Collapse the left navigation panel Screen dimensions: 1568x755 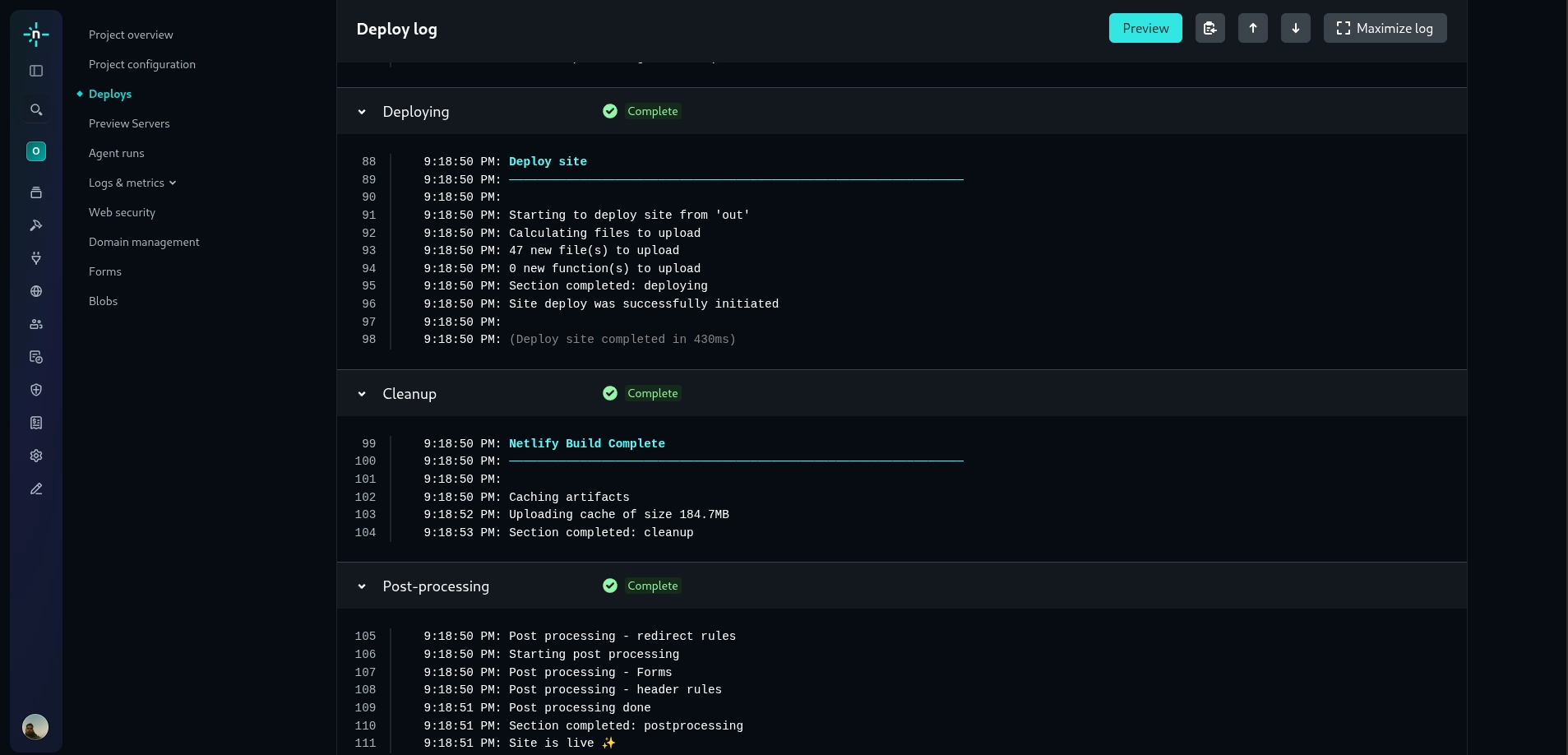point(35,71)
